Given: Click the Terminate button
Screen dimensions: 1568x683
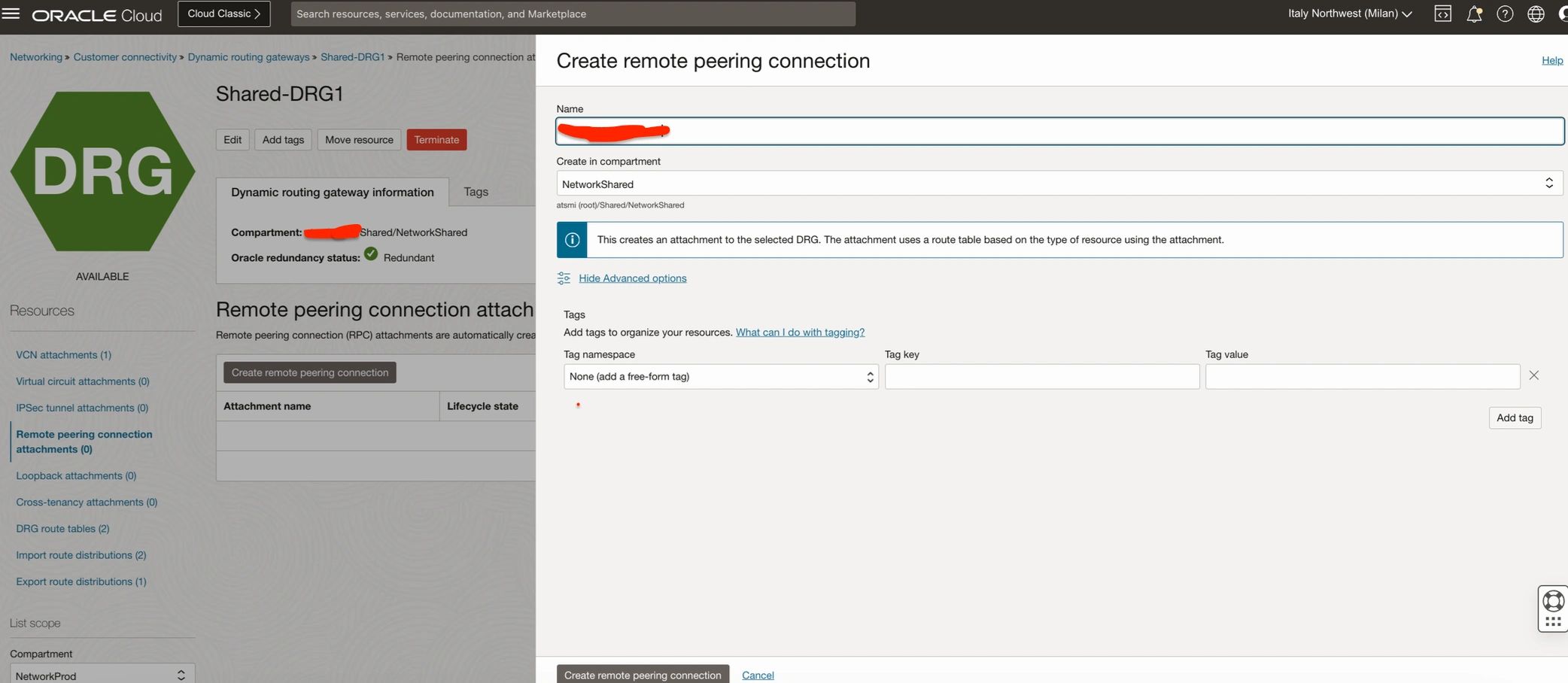Looking at the screenshot, I should (436, 139).
